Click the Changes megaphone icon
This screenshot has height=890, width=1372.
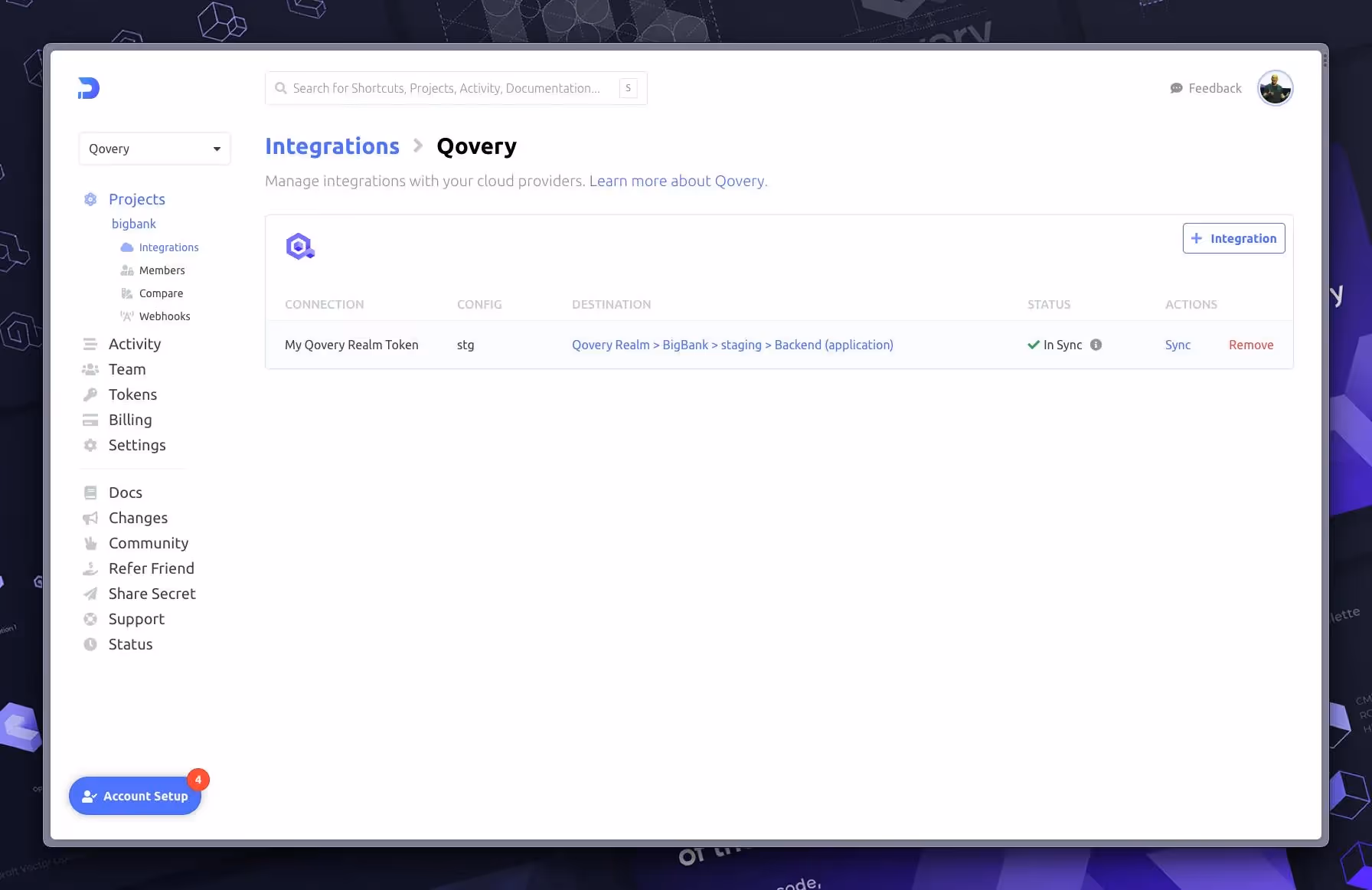point(90,518)
